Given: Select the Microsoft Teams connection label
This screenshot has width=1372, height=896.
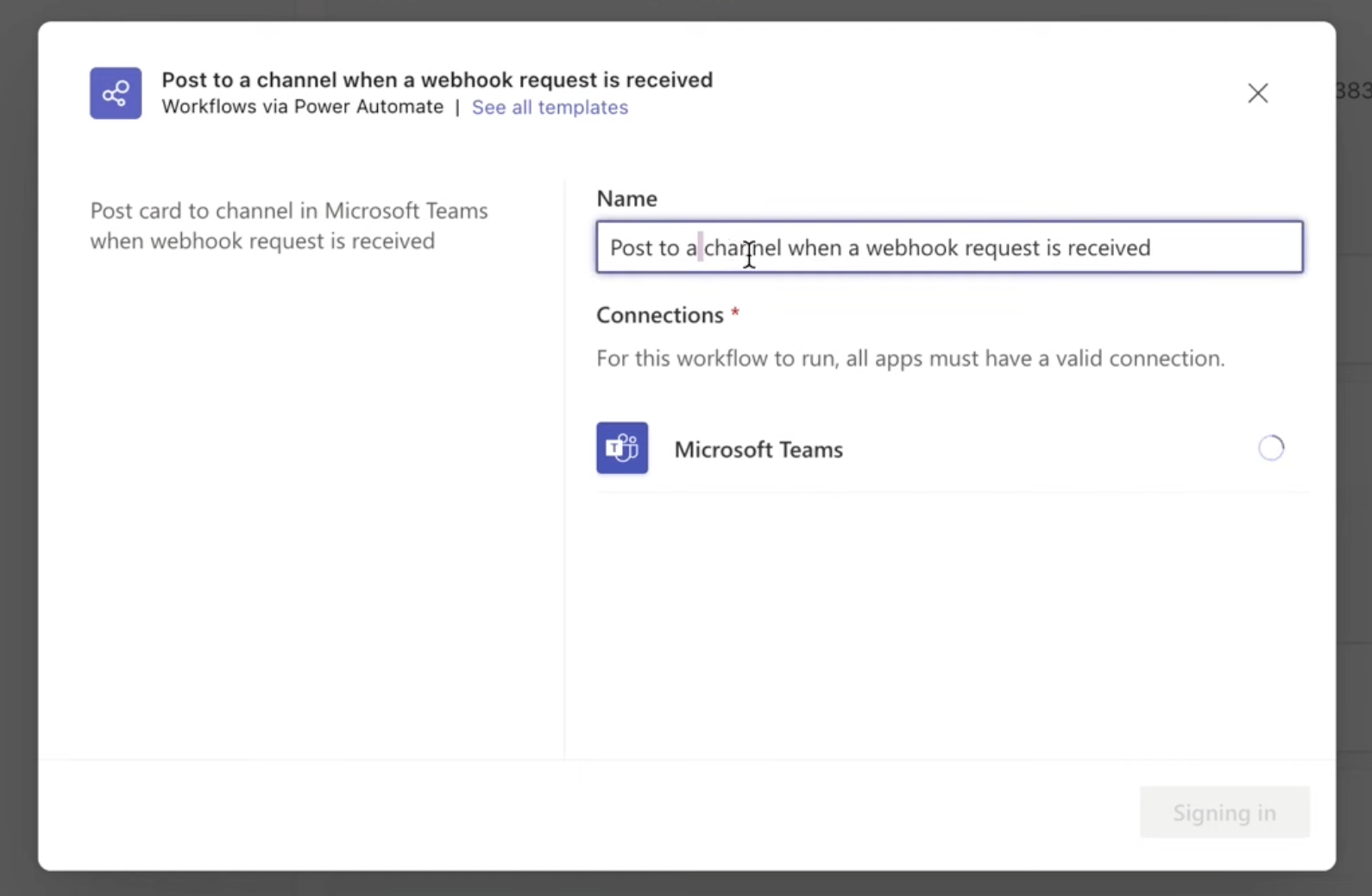Looking at the screenshot, I should 758,450.
